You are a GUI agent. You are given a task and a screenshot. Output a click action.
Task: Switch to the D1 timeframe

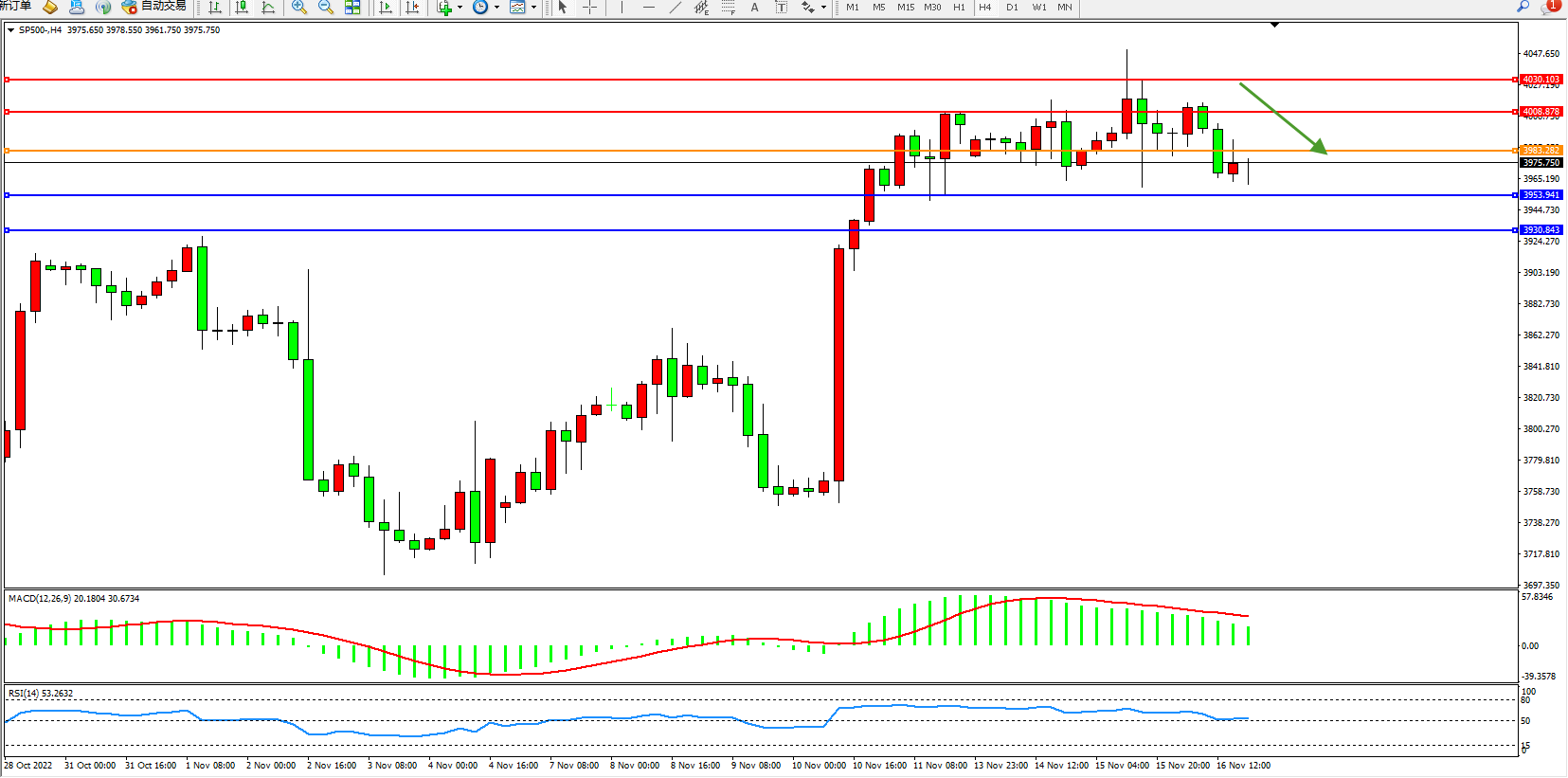point(1012,8)
